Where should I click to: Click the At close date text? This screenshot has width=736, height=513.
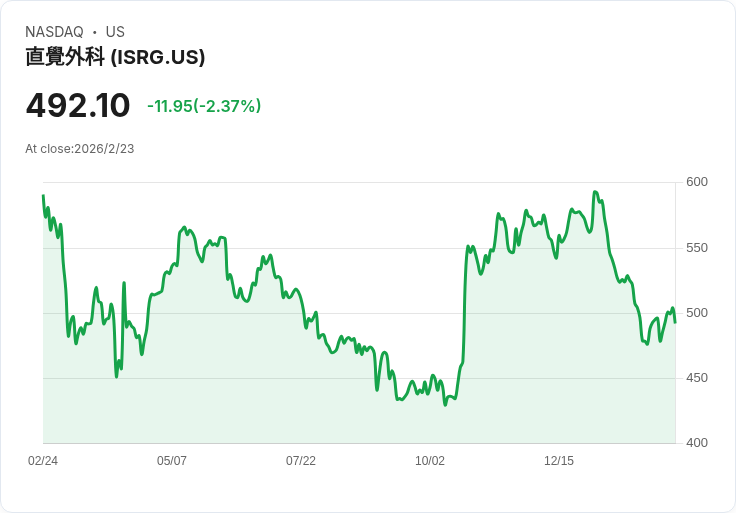click(x=80, y=149)
